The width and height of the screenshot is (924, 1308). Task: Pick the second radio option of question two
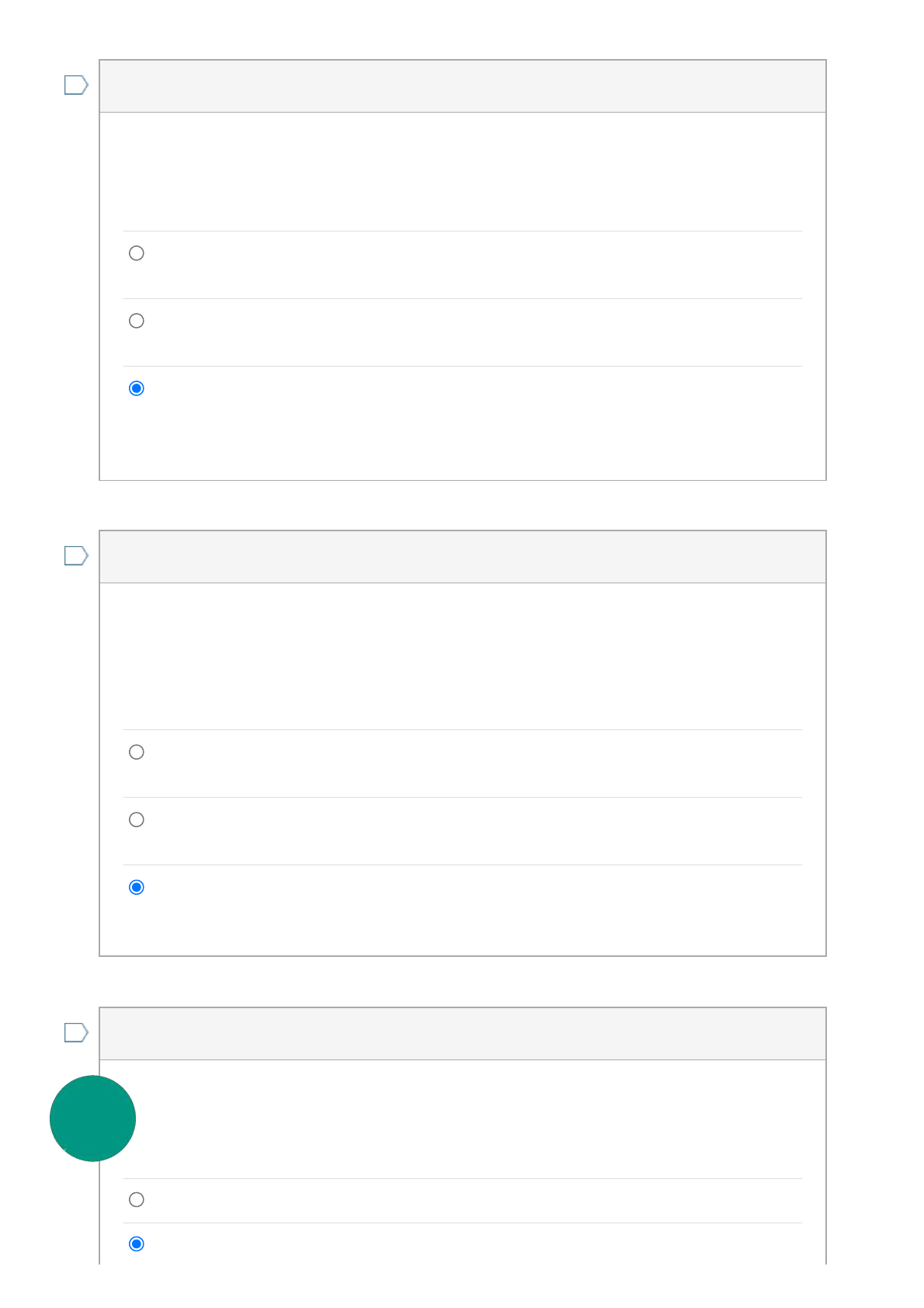(137, 819)
